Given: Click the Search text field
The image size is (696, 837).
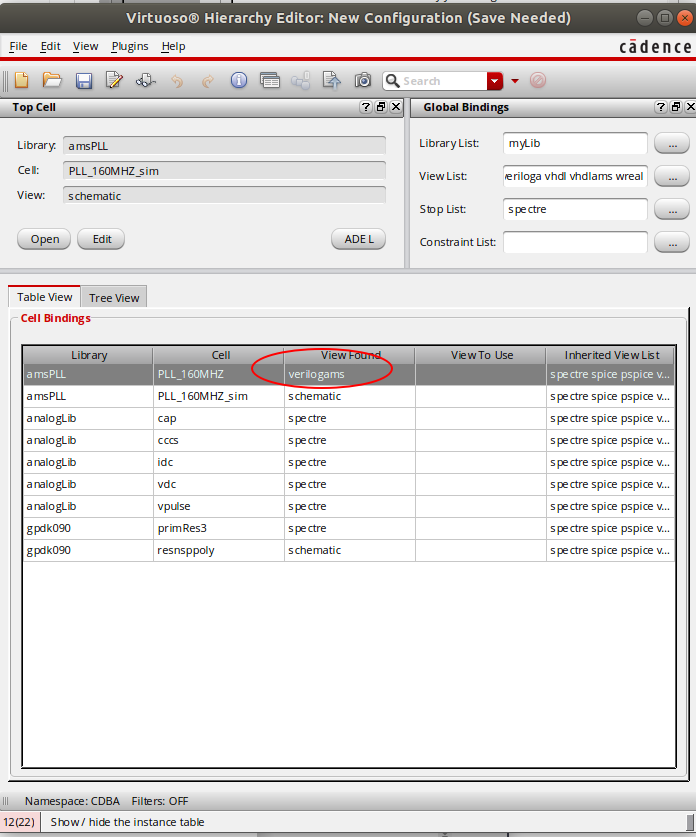Looking at the screenshot, I should coord(443,81).
